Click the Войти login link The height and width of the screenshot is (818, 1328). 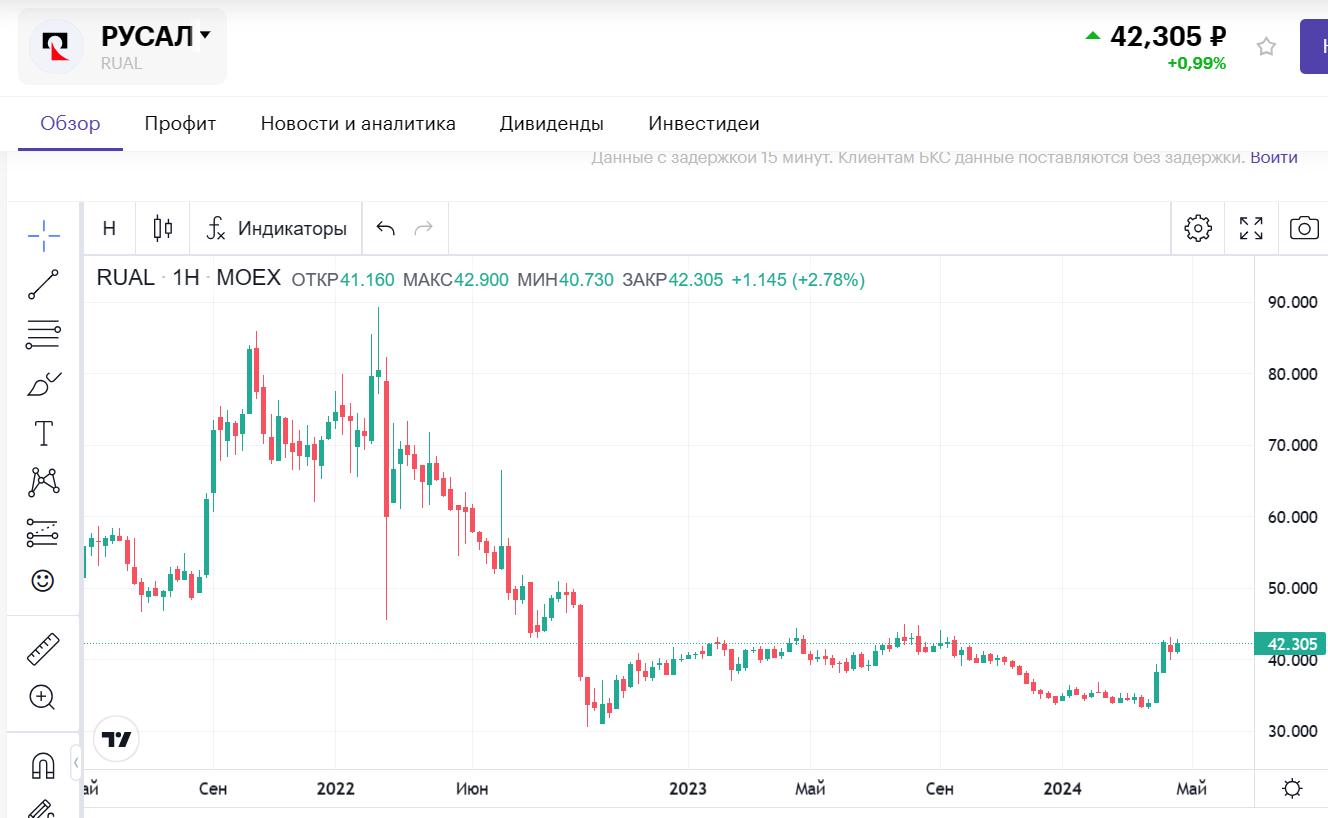click(x=1274, y=157)
